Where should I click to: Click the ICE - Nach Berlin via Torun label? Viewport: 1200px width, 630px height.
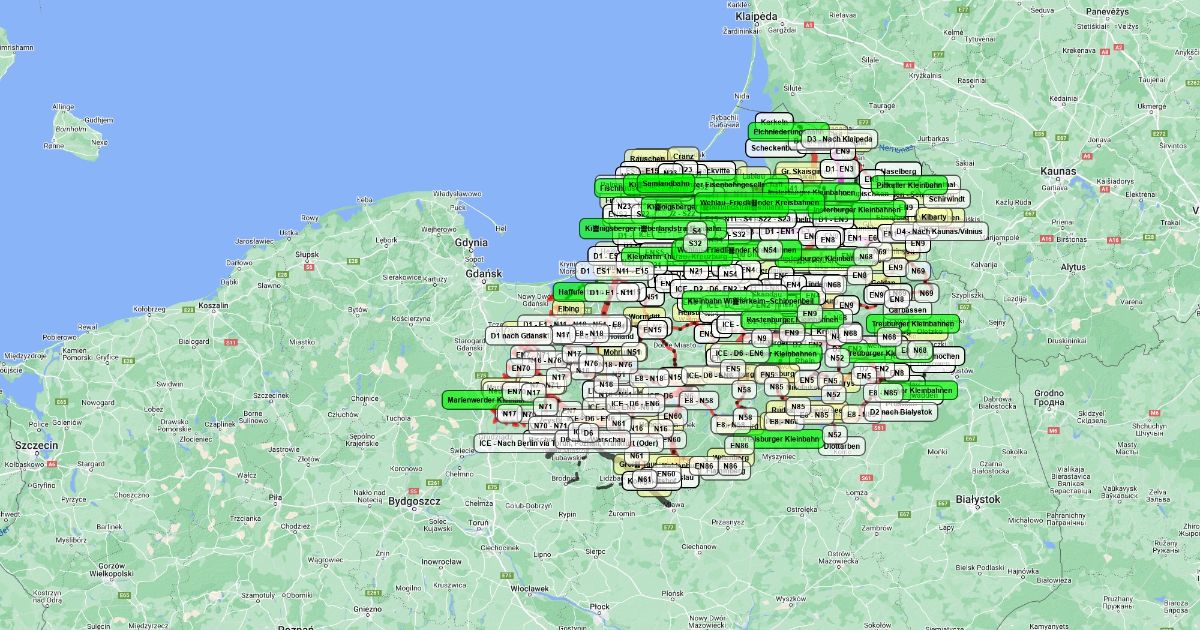tap(519, 443)
